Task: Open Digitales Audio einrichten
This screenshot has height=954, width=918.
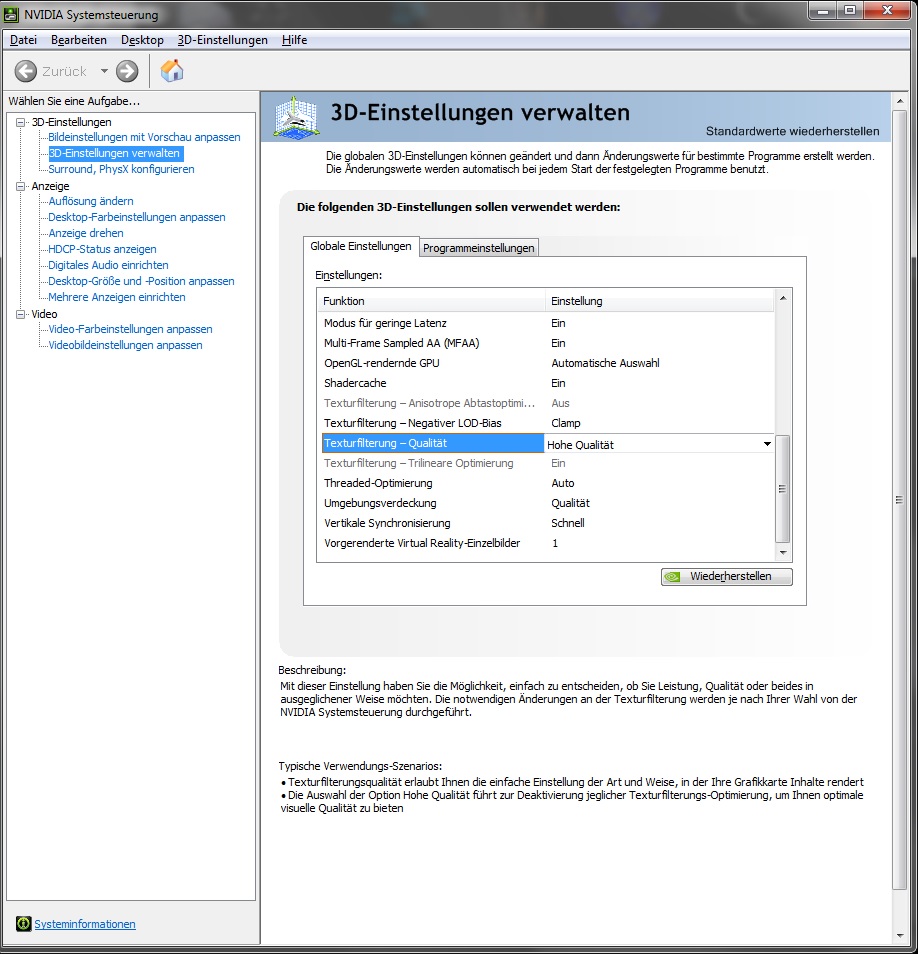Action: pos(108,265)
